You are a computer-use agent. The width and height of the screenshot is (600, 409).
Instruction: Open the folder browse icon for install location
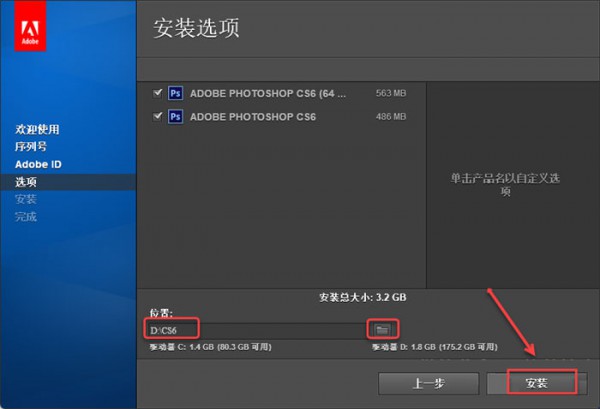tap(382, 329)
